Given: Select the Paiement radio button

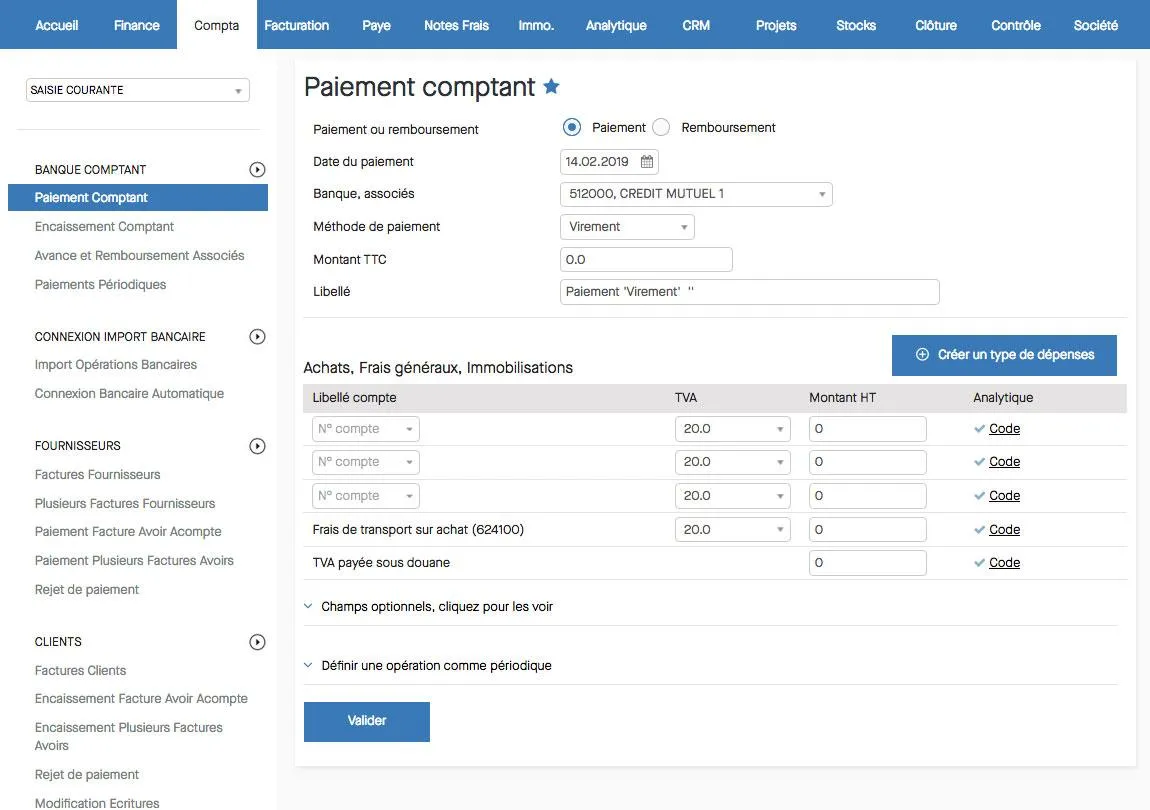Looking at the screenshot, I should pos(572,127).
